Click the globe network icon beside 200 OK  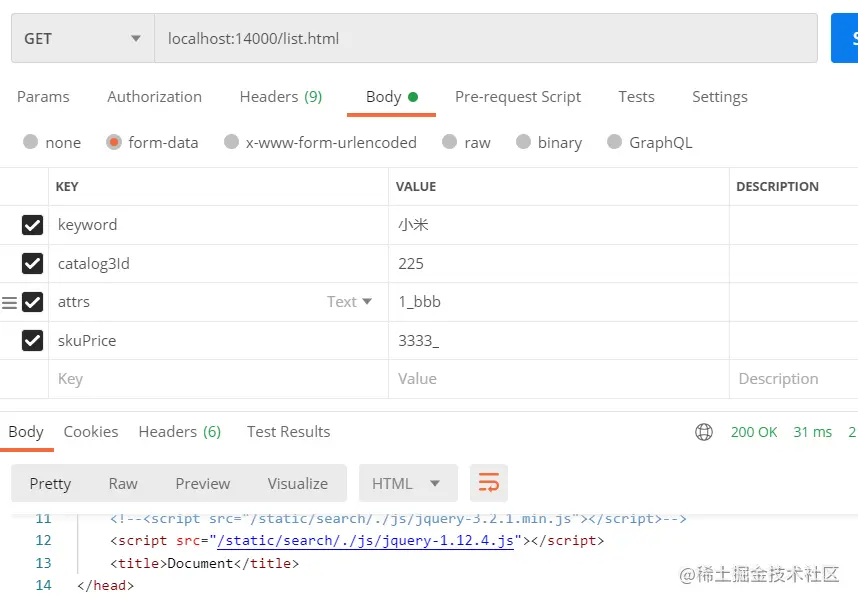tap(704, 432)
